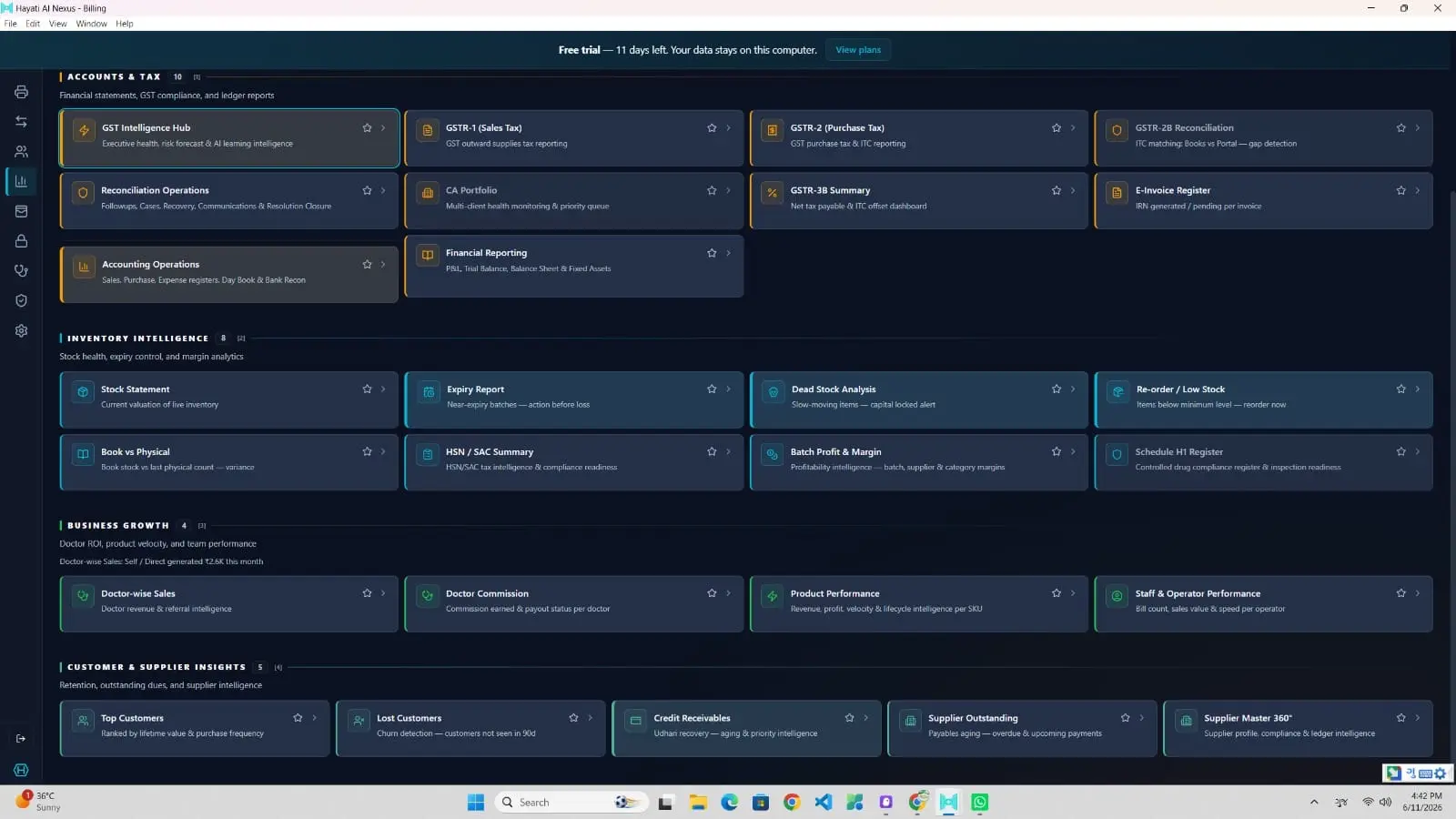Click the Credit Receivables card icon
This screenshot has width=1456, height=819.
pos(635,721)
